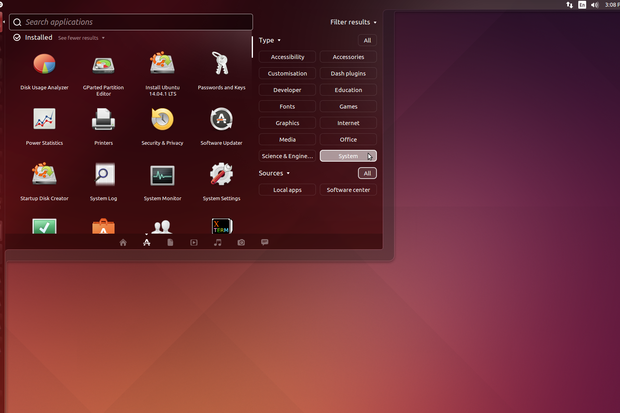Click the Search applications field
Screen dimensions: 620x413
point(131,22)
